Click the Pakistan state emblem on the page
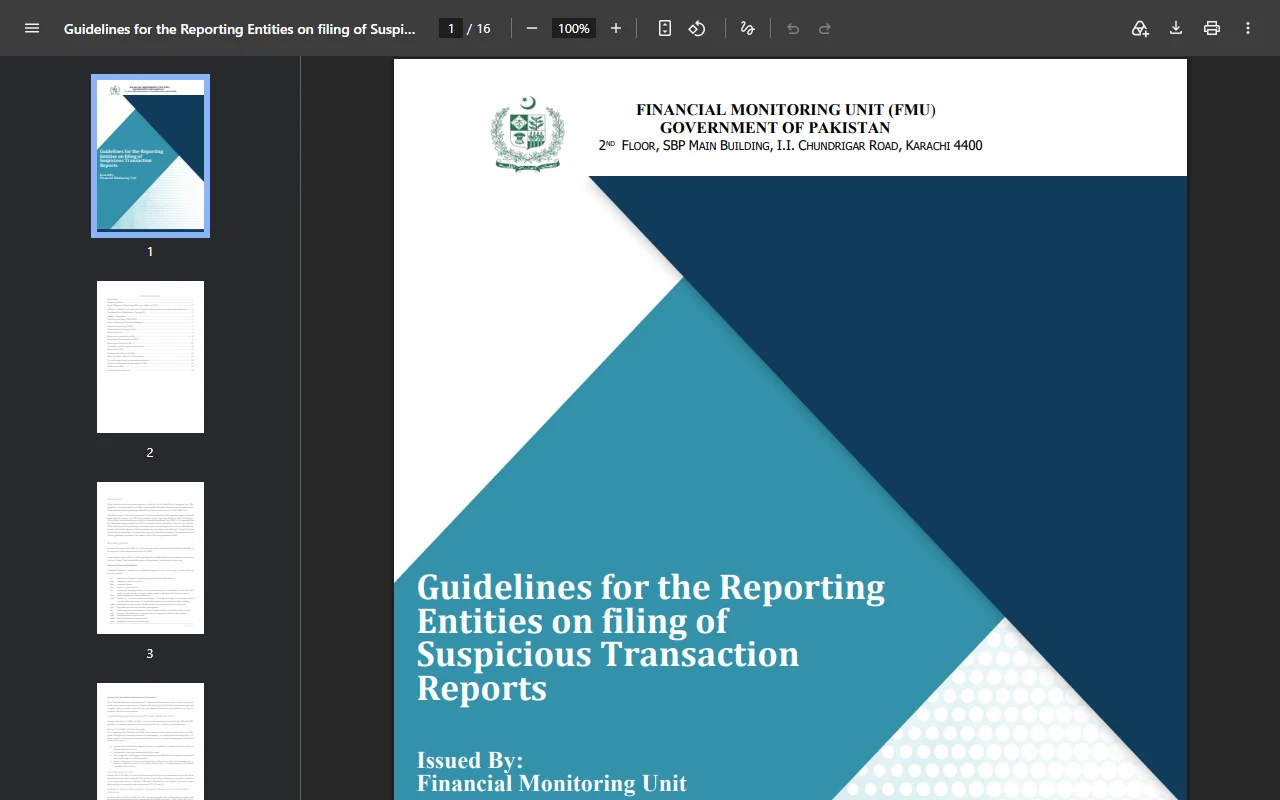1280x800 pixels. [x=527, y=134]
